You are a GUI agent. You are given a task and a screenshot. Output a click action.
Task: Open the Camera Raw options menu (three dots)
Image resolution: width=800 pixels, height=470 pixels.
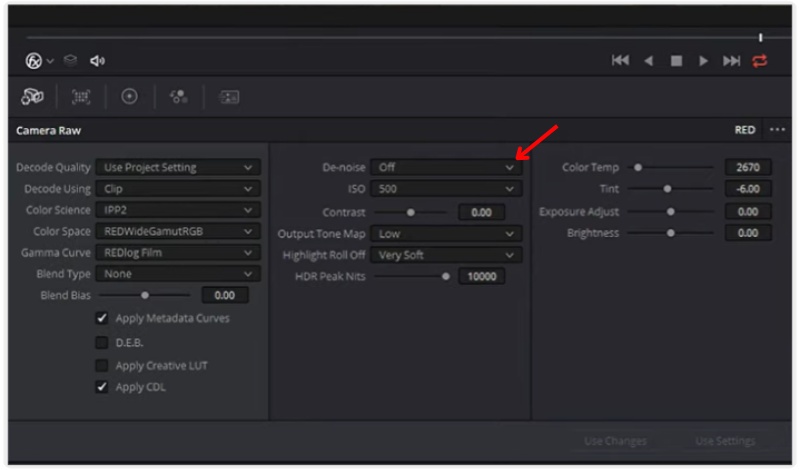(x=777, y=130)
